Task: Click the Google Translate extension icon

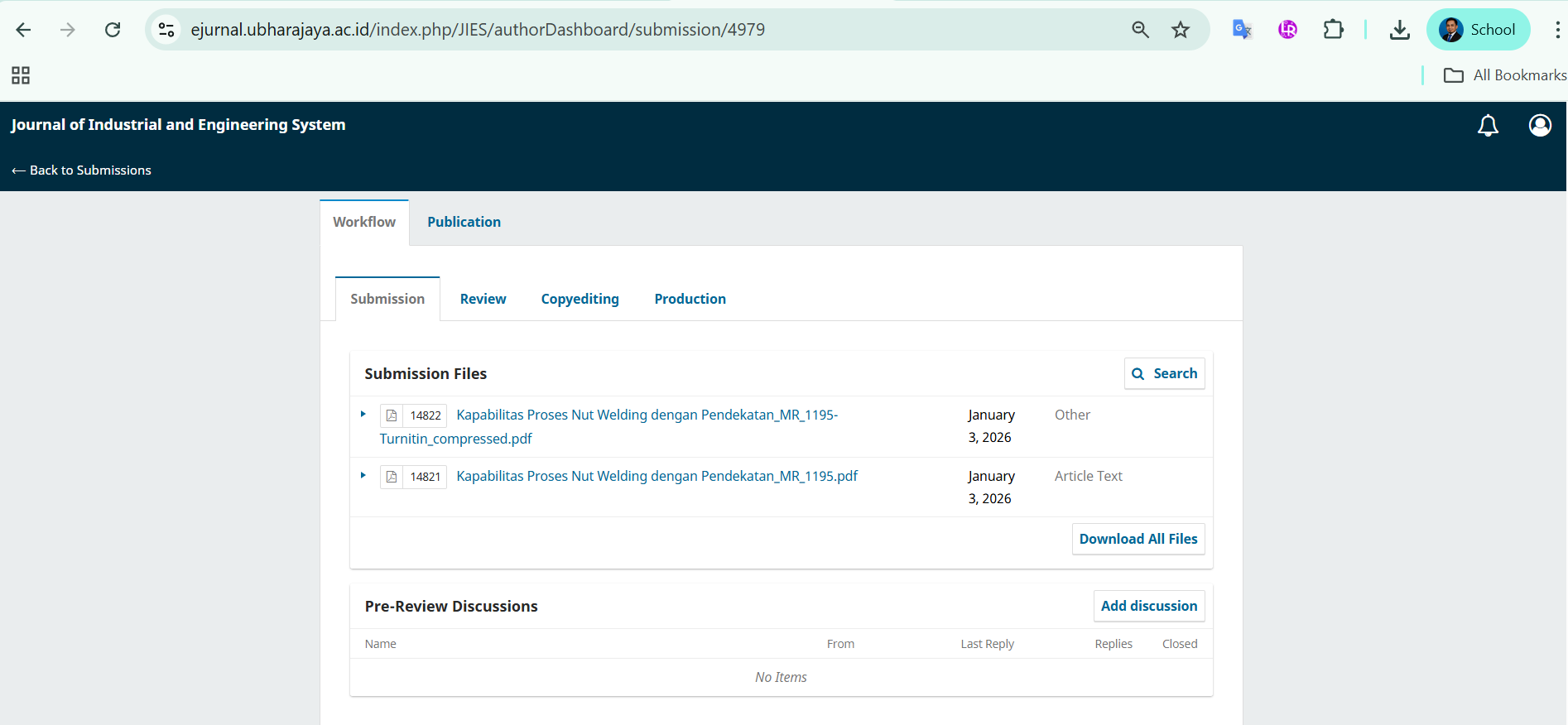Action: point(1242,30)
